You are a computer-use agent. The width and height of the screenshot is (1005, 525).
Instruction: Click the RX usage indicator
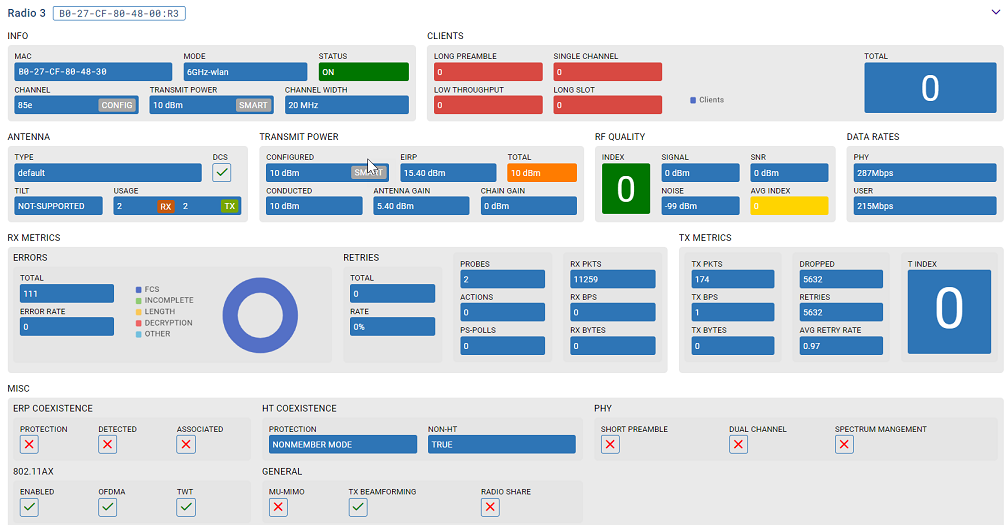pyautogui.click(x=166, y=206)
